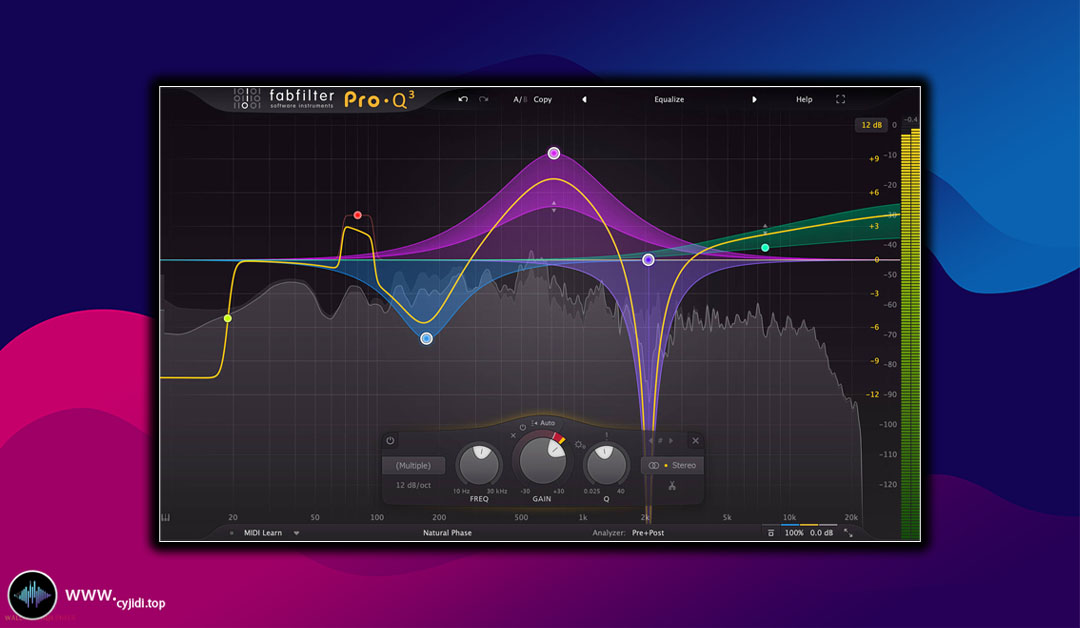Open the Help menu

804,99
